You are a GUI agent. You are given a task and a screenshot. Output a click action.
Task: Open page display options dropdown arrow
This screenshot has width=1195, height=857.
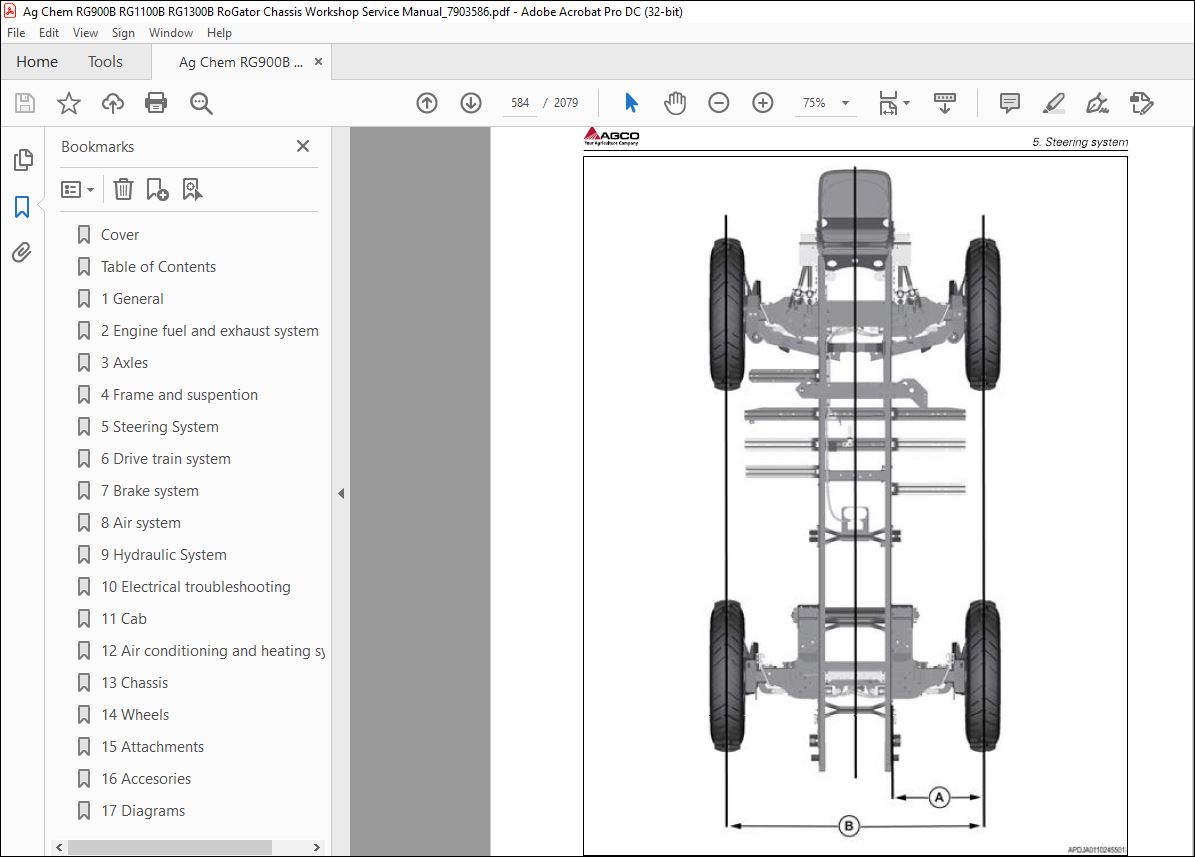point(906,103)
